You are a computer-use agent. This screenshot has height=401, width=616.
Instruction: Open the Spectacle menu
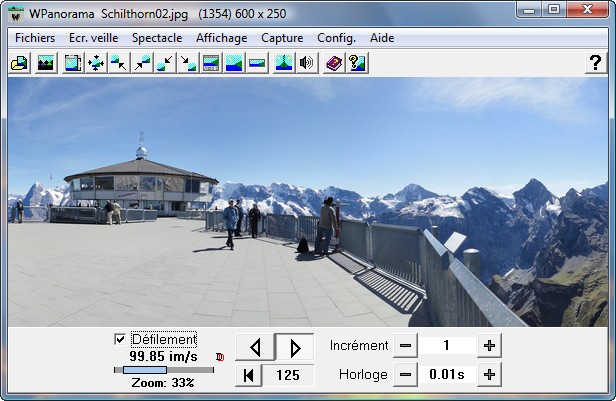tap(157, 38)
